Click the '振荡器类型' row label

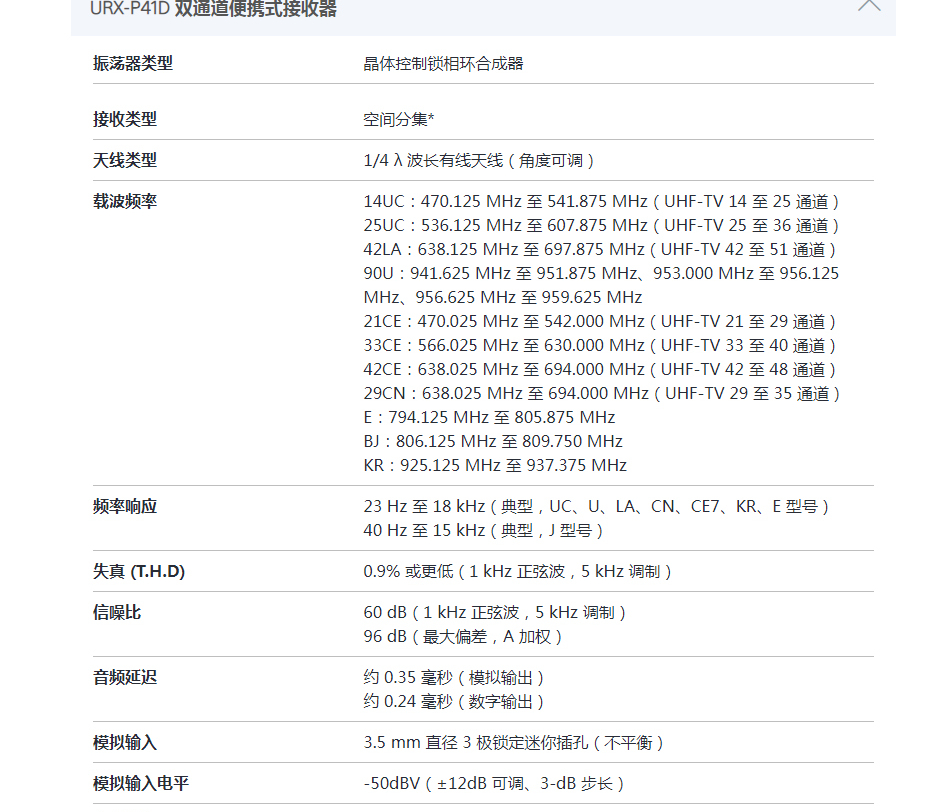tap(133, 63)
